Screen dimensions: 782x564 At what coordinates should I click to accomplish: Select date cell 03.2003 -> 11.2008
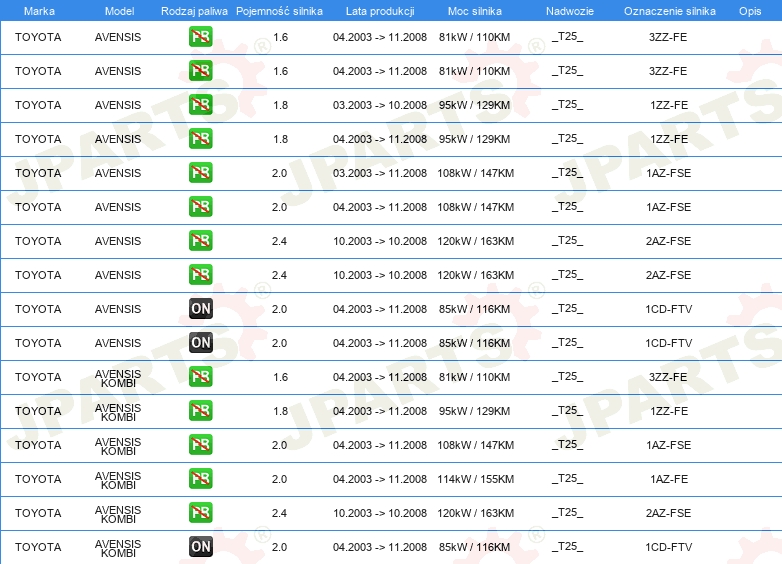[380, 173]
